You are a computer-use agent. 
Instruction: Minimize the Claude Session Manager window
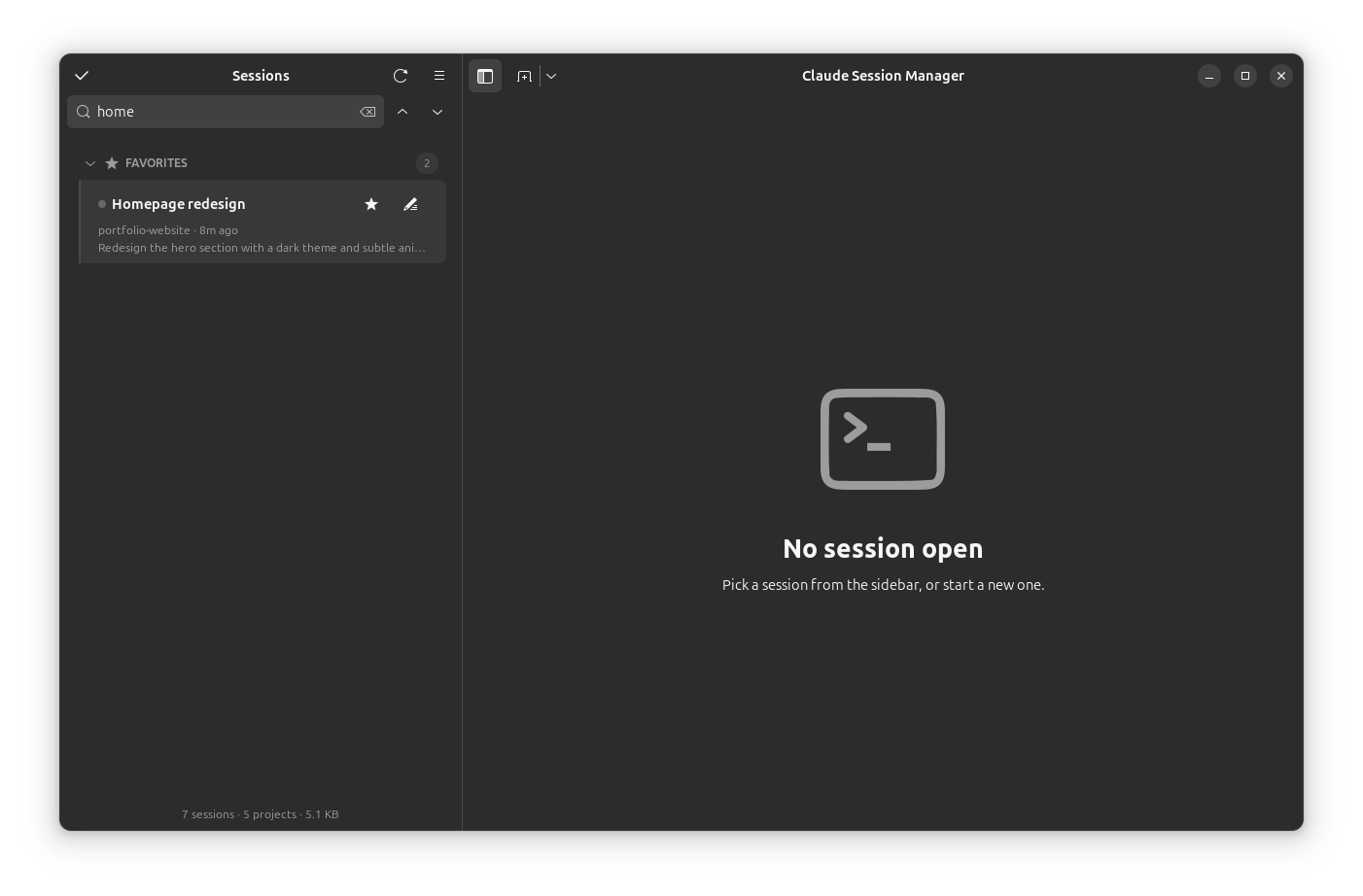[x=1209, y=76]
